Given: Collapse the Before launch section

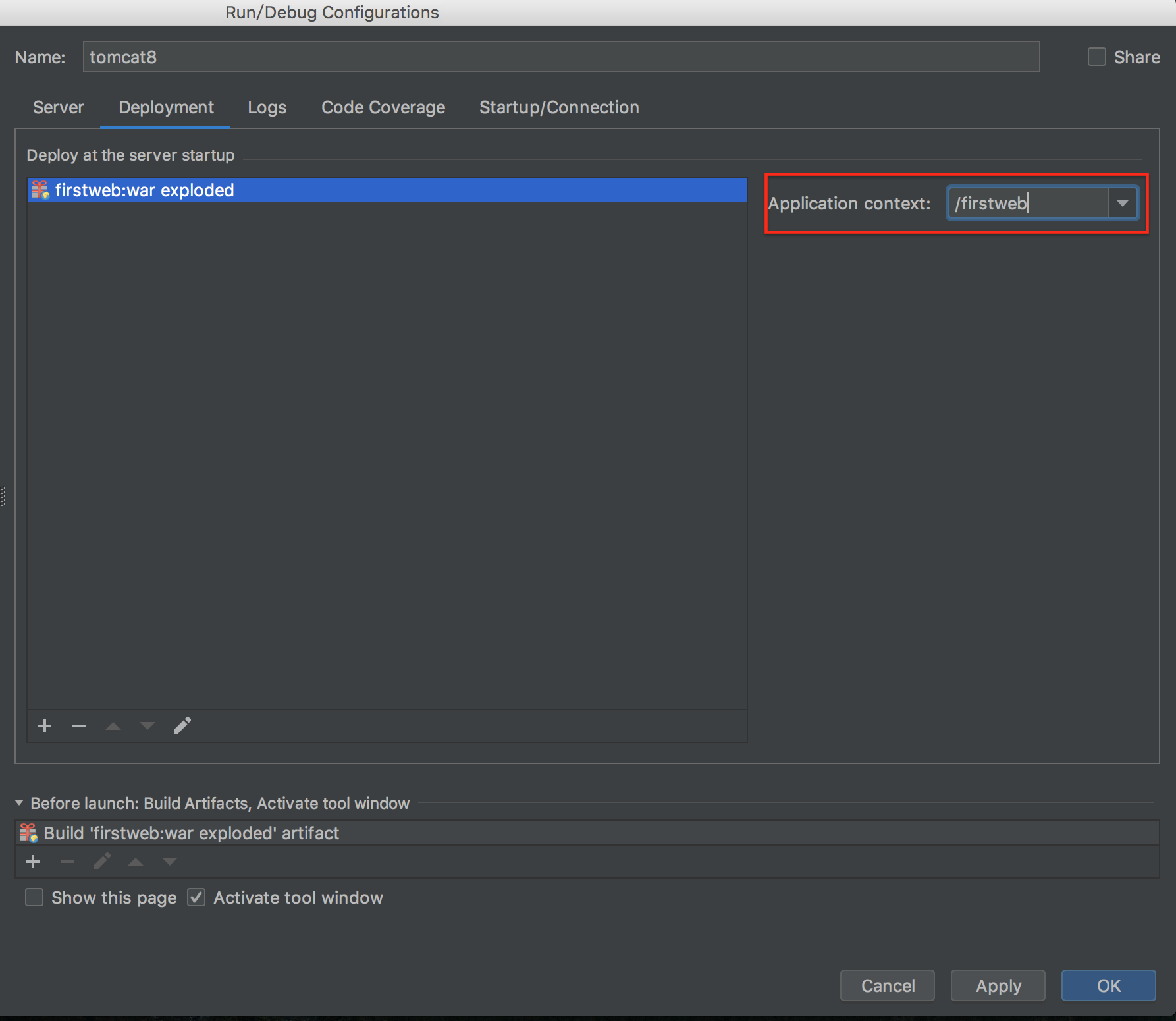Looking at the screenshot, I should 19,803.
